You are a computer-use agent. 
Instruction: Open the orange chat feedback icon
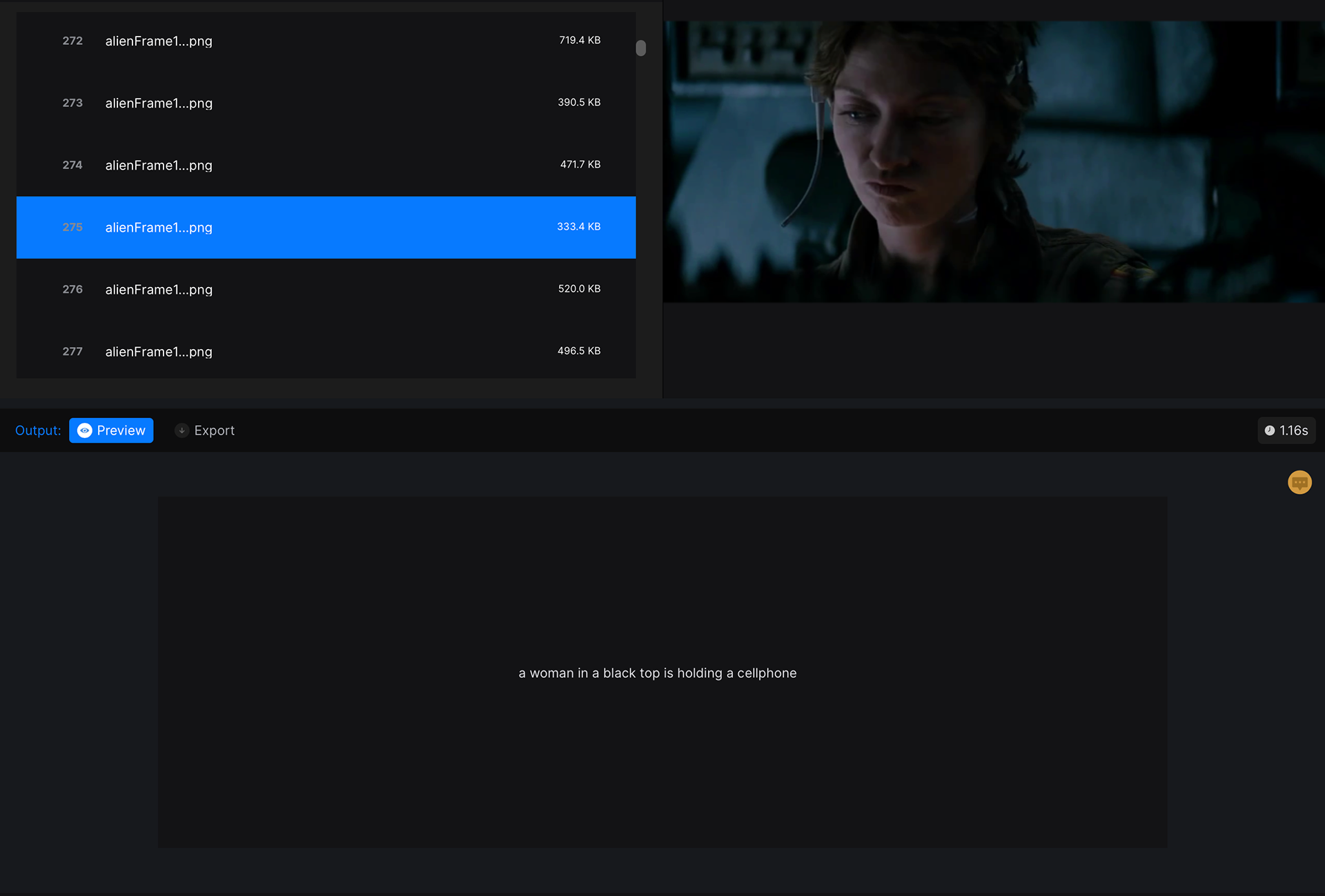click(x=1299, y=482)
